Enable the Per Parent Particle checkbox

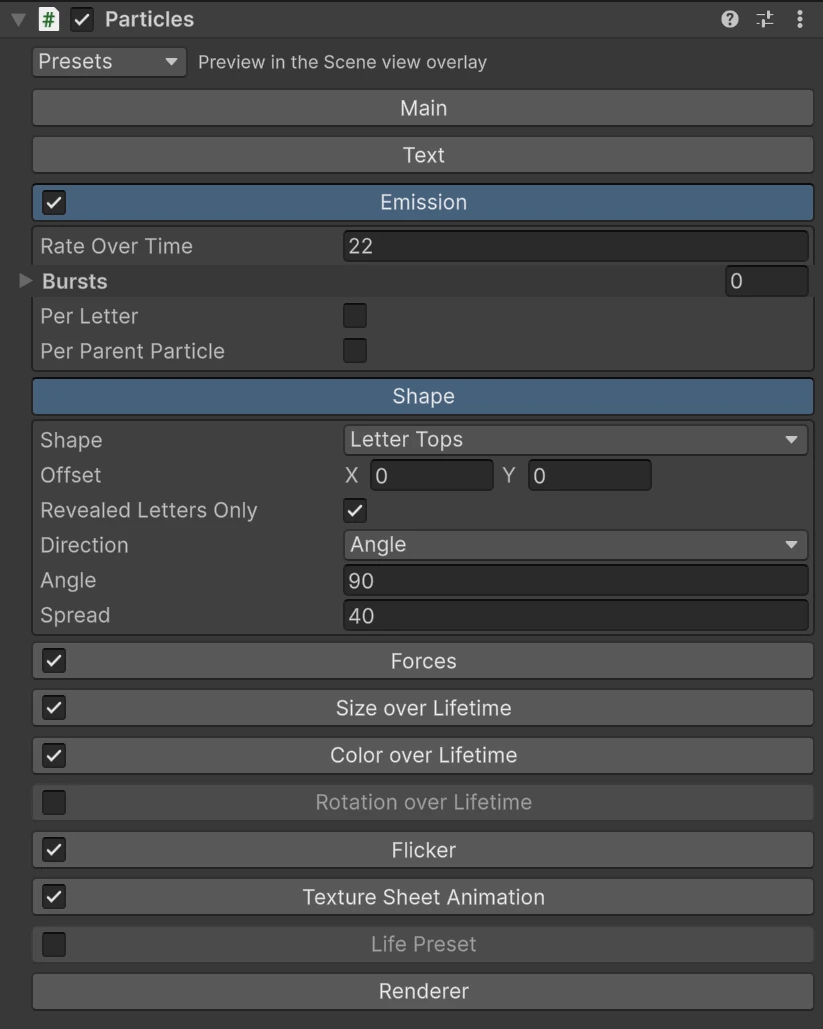click(x=355, y=350)
